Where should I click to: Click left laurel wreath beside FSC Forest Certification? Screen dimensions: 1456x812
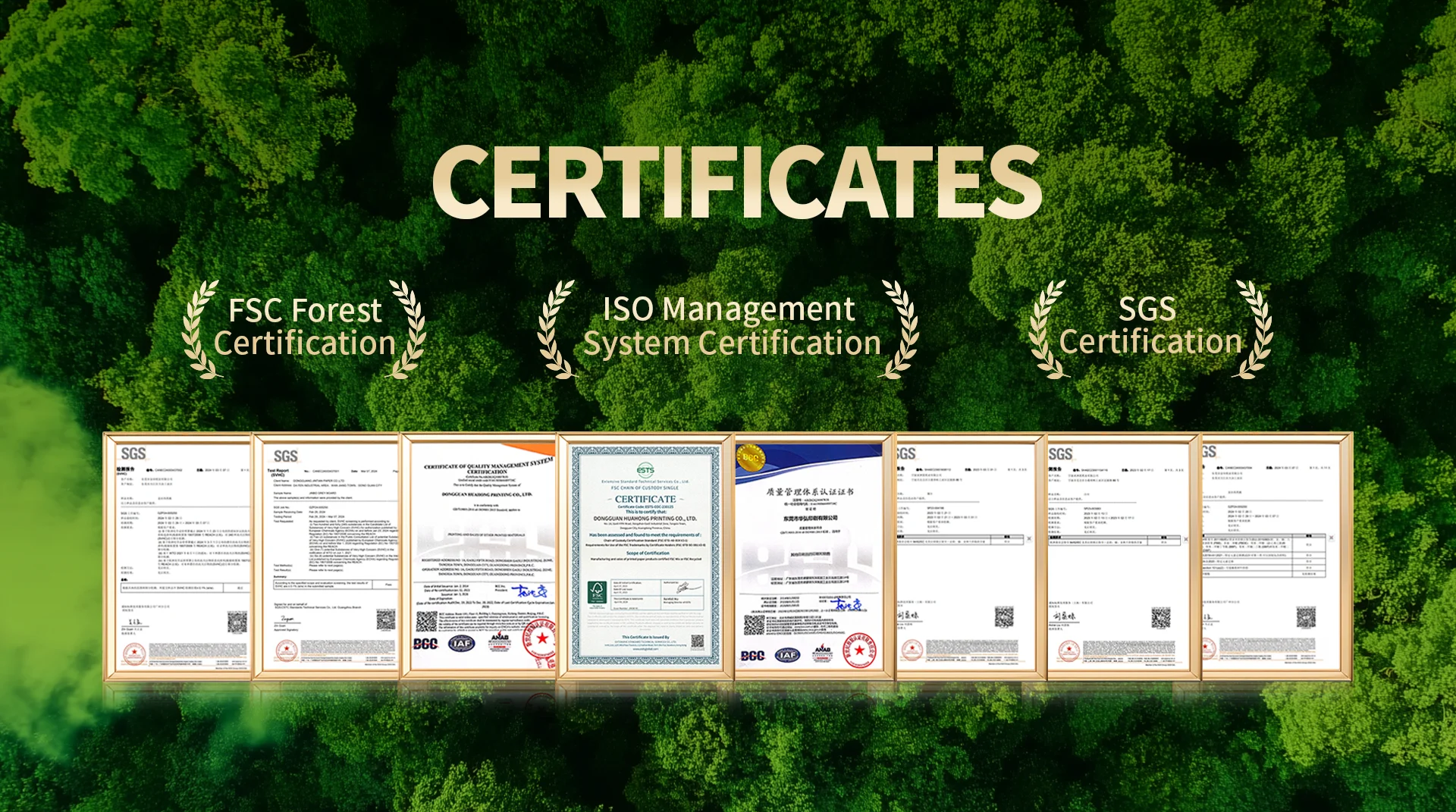(x=199, y=330)
